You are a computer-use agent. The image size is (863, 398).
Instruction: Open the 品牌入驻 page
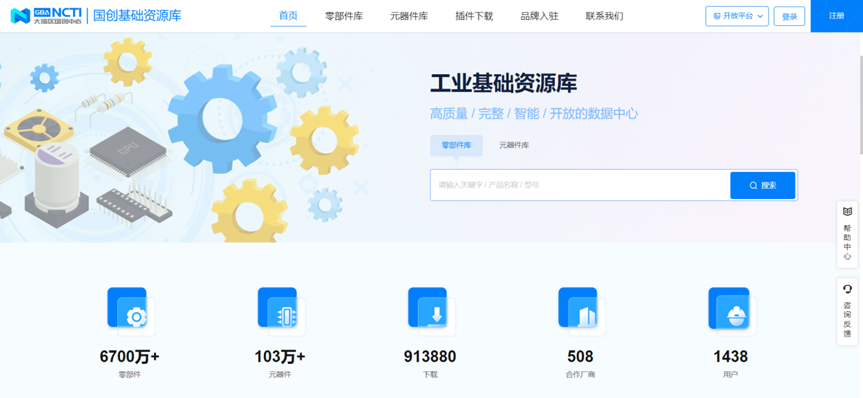tap(539, 16)
